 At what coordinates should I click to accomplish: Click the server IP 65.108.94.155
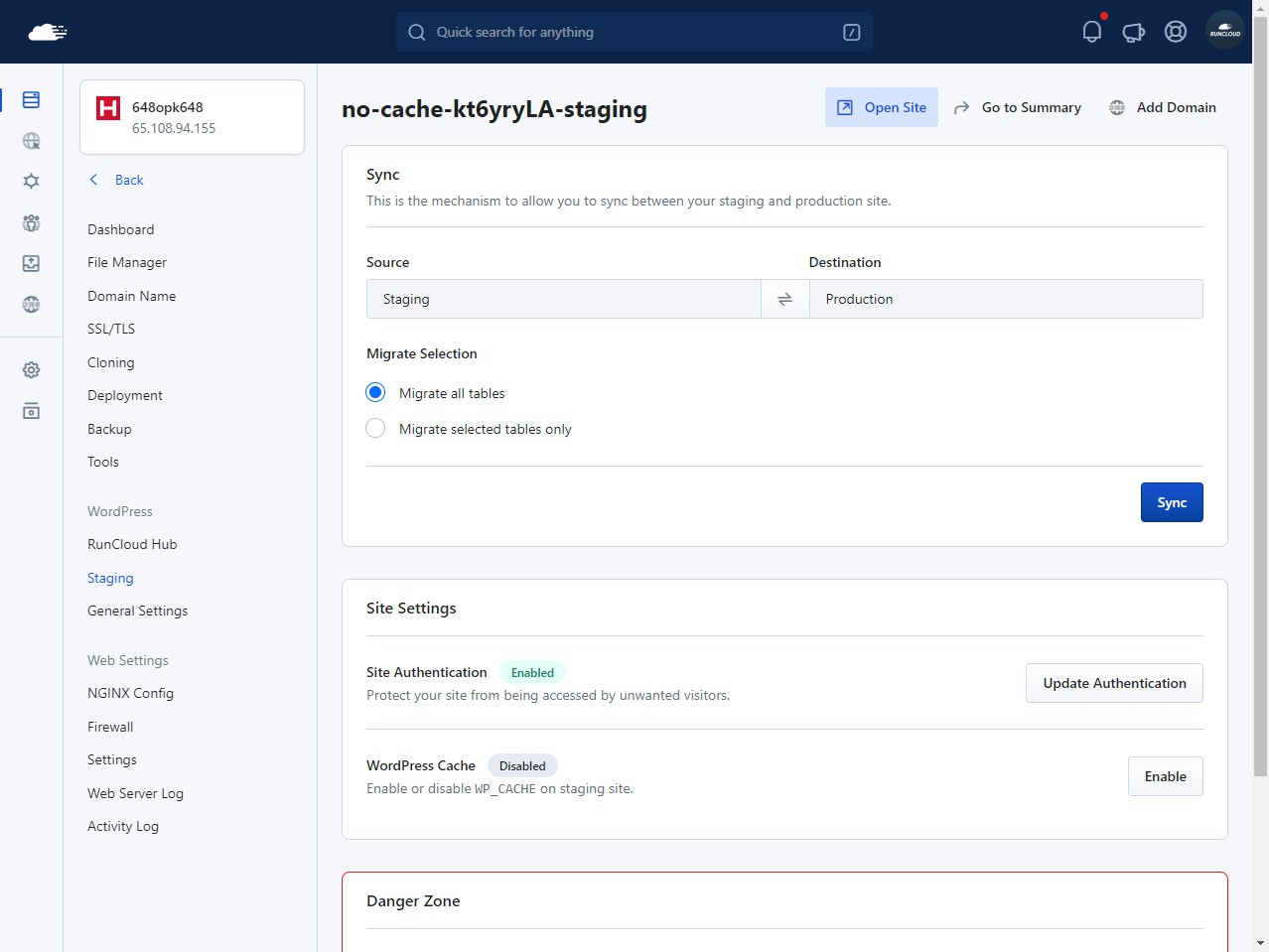click(174, 128)
